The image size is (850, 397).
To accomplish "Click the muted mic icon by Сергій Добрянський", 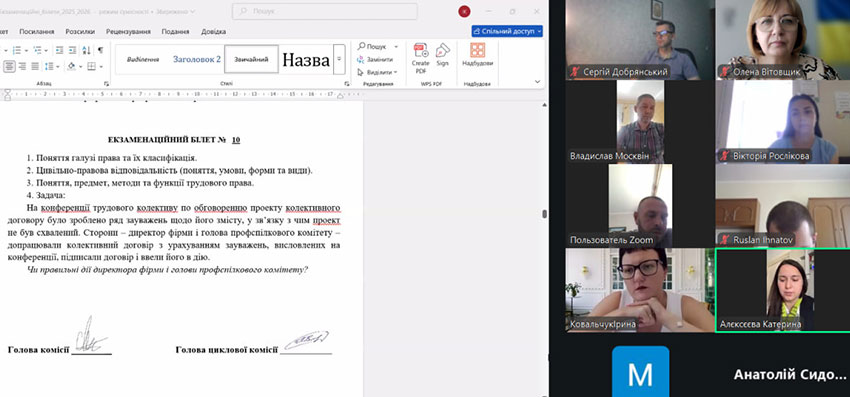I will 575,72.
